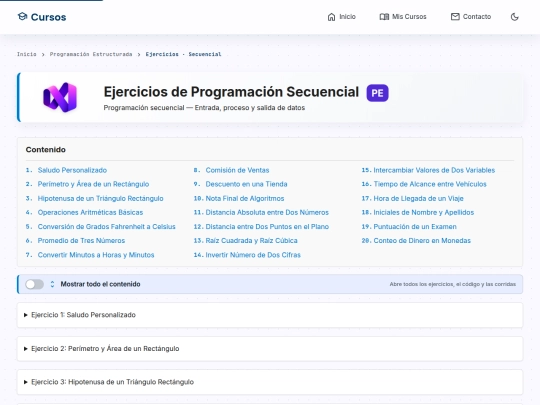The height and width of the screenshot is (405, 540).
Task: Click the purple PE badge
Action: (x=377, y=93)
